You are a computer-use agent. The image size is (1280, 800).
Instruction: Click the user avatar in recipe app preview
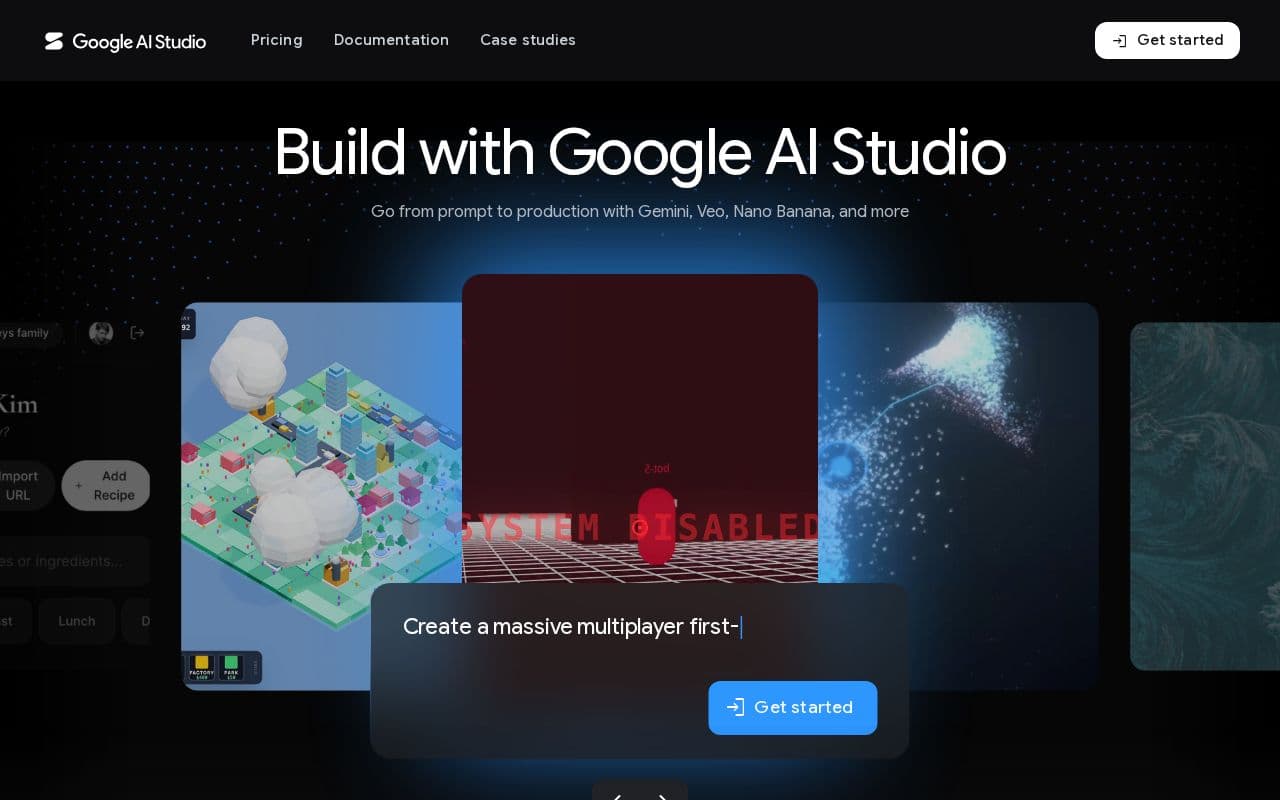click(101, 333)
